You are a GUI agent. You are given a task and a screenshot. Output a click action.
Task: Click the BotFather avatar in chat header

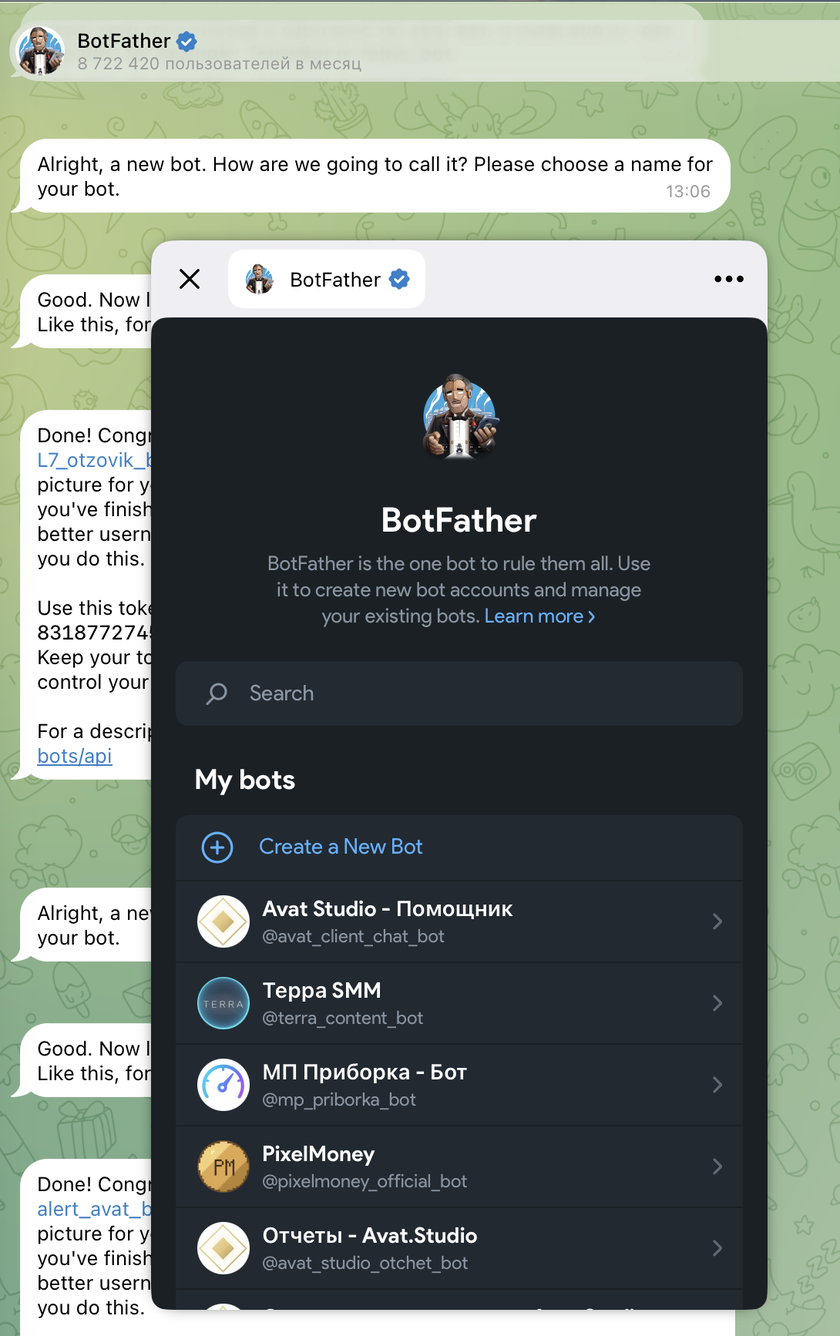coord(42,51)
